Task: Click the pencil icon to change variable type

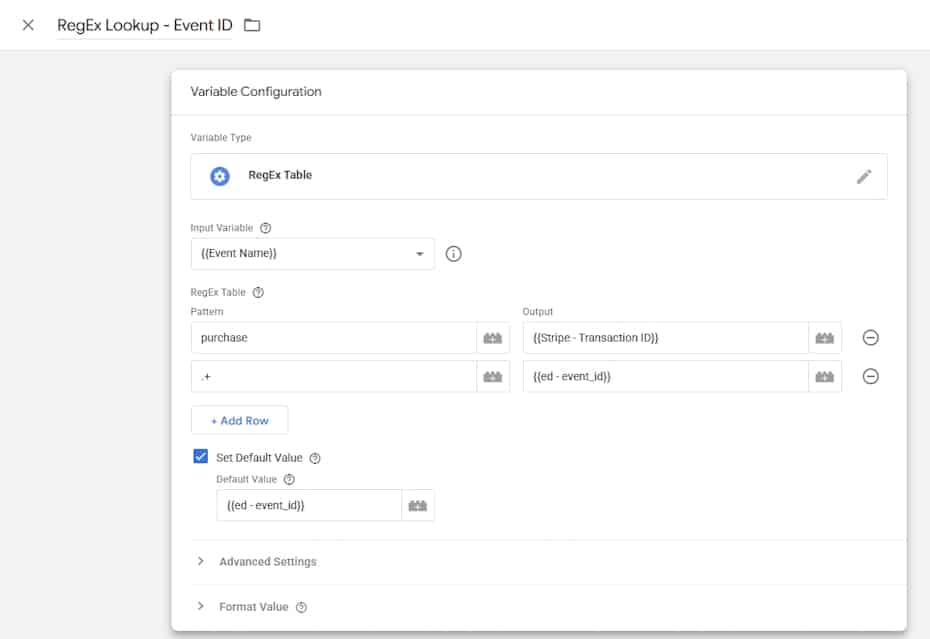Action: click(864, 176)
